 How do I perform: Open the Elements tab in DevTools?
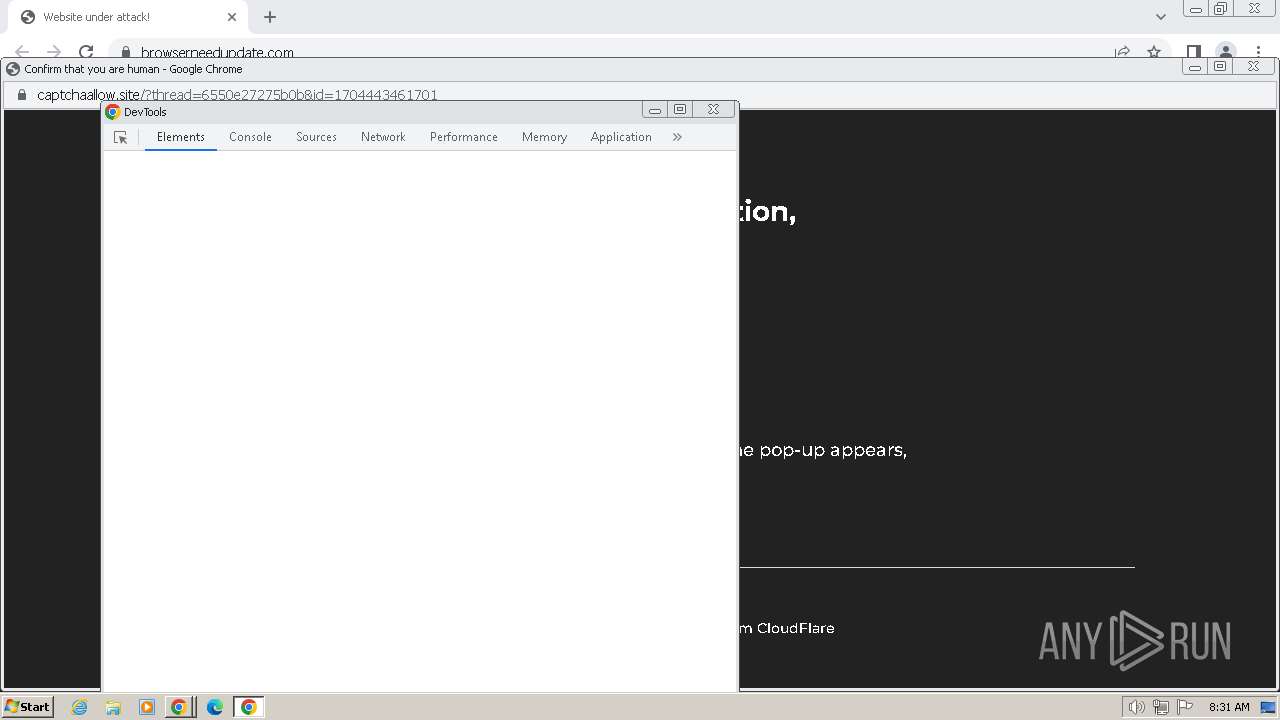181,137
